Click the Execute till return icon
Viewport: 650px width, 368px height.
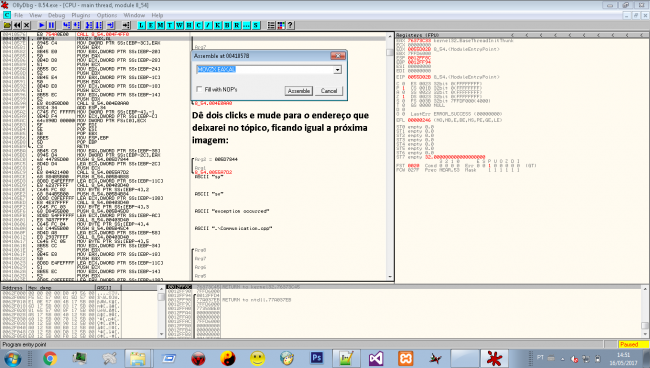111,25
